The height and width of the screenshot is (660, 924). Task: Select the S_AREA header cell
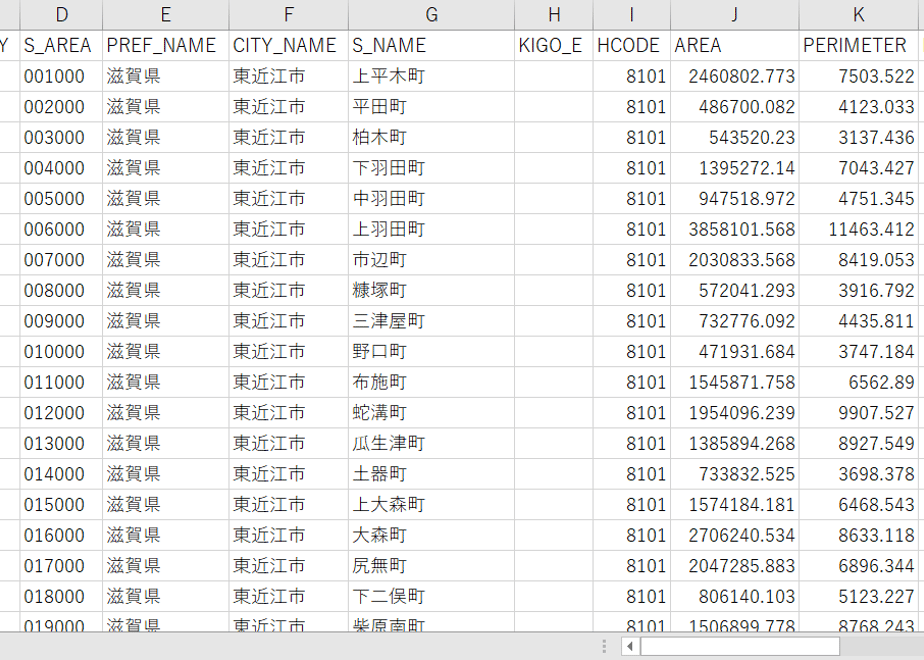tap(61, 45)
